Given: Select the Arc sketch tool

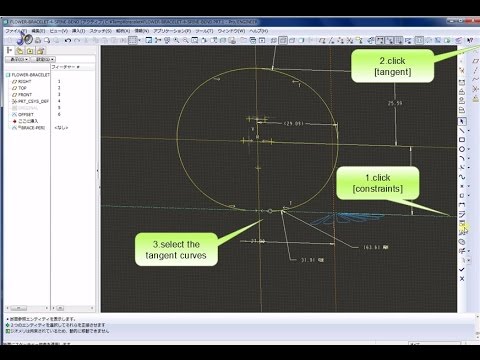Looking at the screenshot, I should [462, 158].
